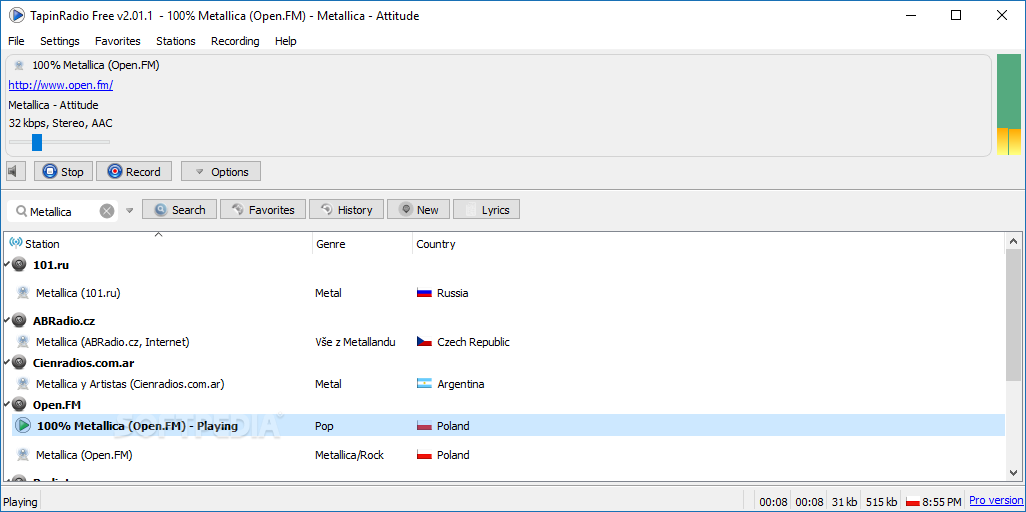Viewport: 1026px width, 512px height.
Task: Click the TapinRadio app icon in title bar
Action: 16,15
